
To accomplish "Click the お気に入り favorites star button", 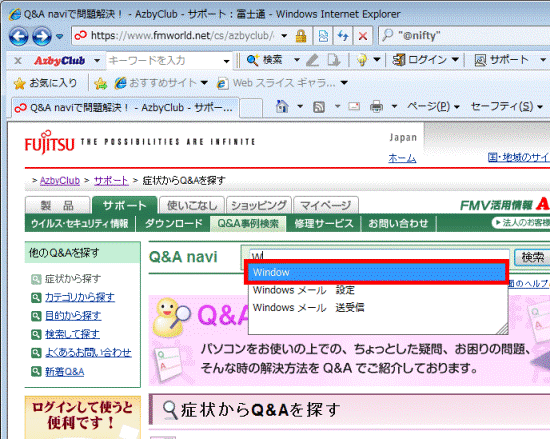I will [45, 83].
